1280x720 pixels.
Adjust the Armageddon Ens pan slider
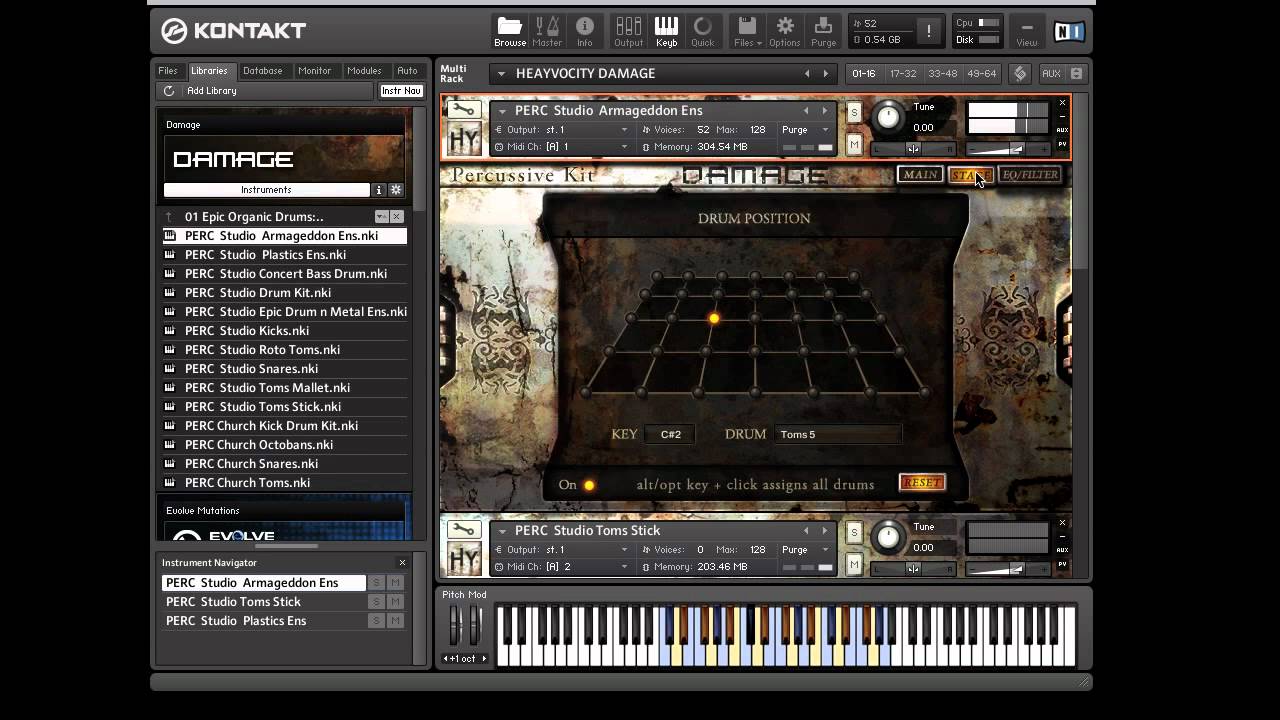click(913, 149)
